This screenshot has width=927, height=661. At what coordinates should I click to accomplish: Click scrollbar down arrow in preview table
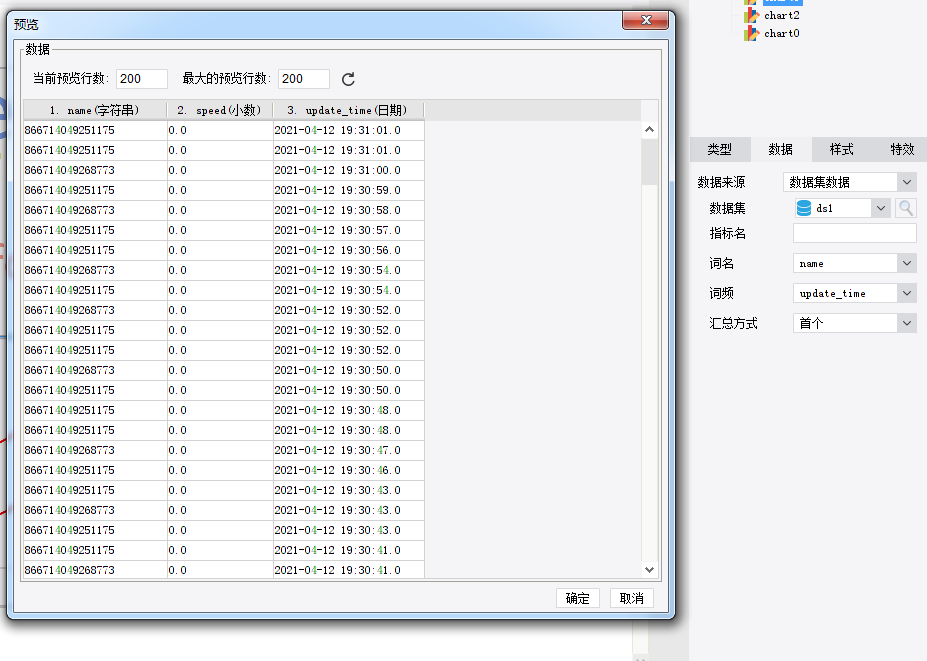tap(649, 570)
